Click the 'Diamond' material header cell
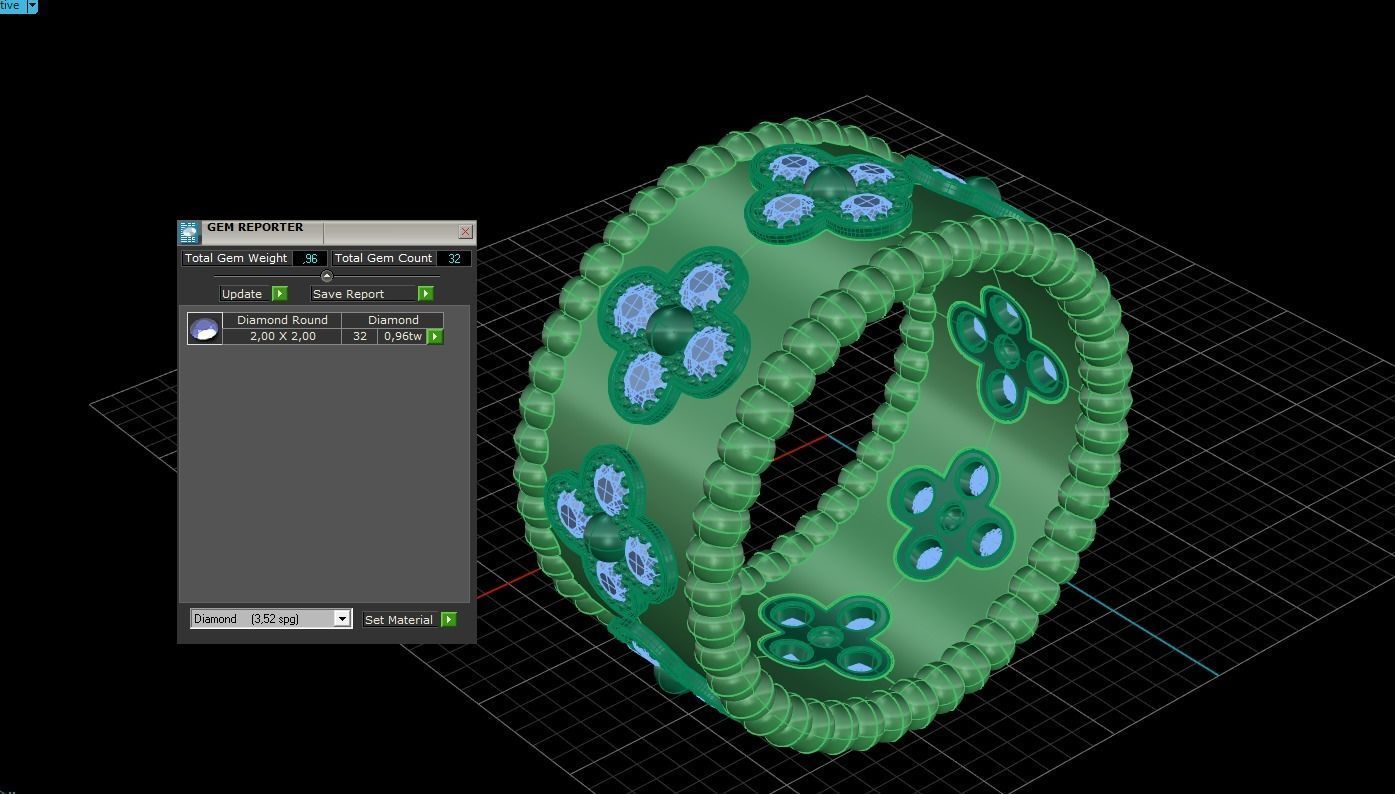 coord(393,320)
